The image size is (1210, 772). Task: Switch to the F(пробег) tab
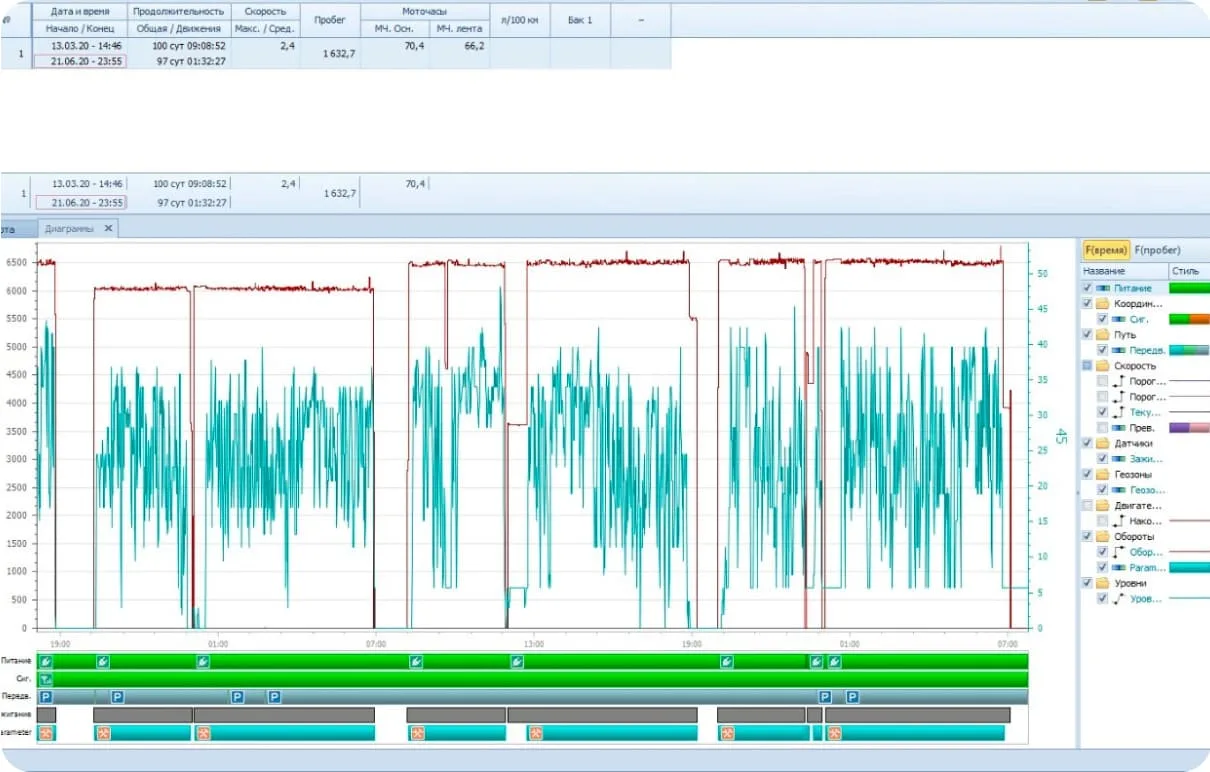1158,250
